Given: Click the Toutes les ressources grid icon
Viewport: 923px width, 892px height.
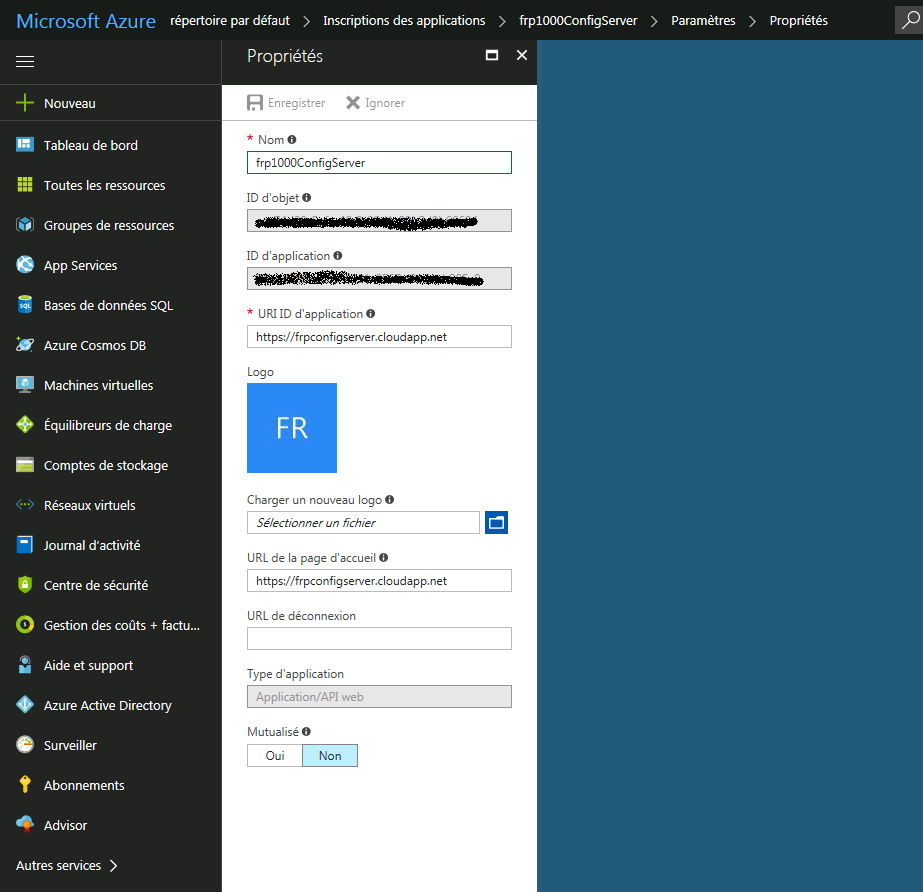Looking at the screenshot, I should click(25, 185).
